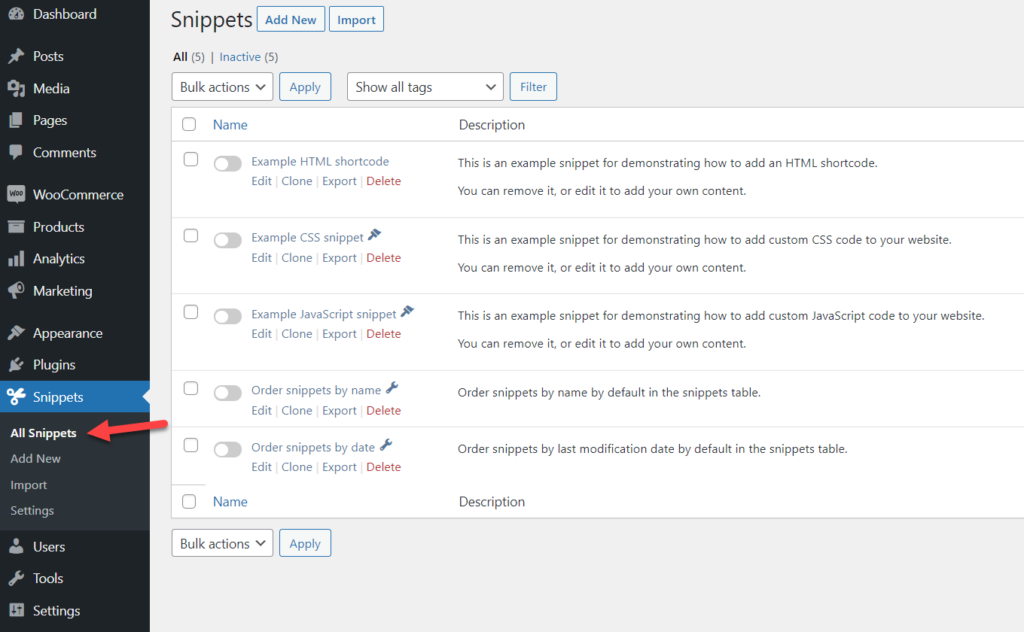The width and height of the screenshot is (1024, 632).
Task: Export the Example JavaScript snippet
Action: pyautogui.click(x=340, y=334)
